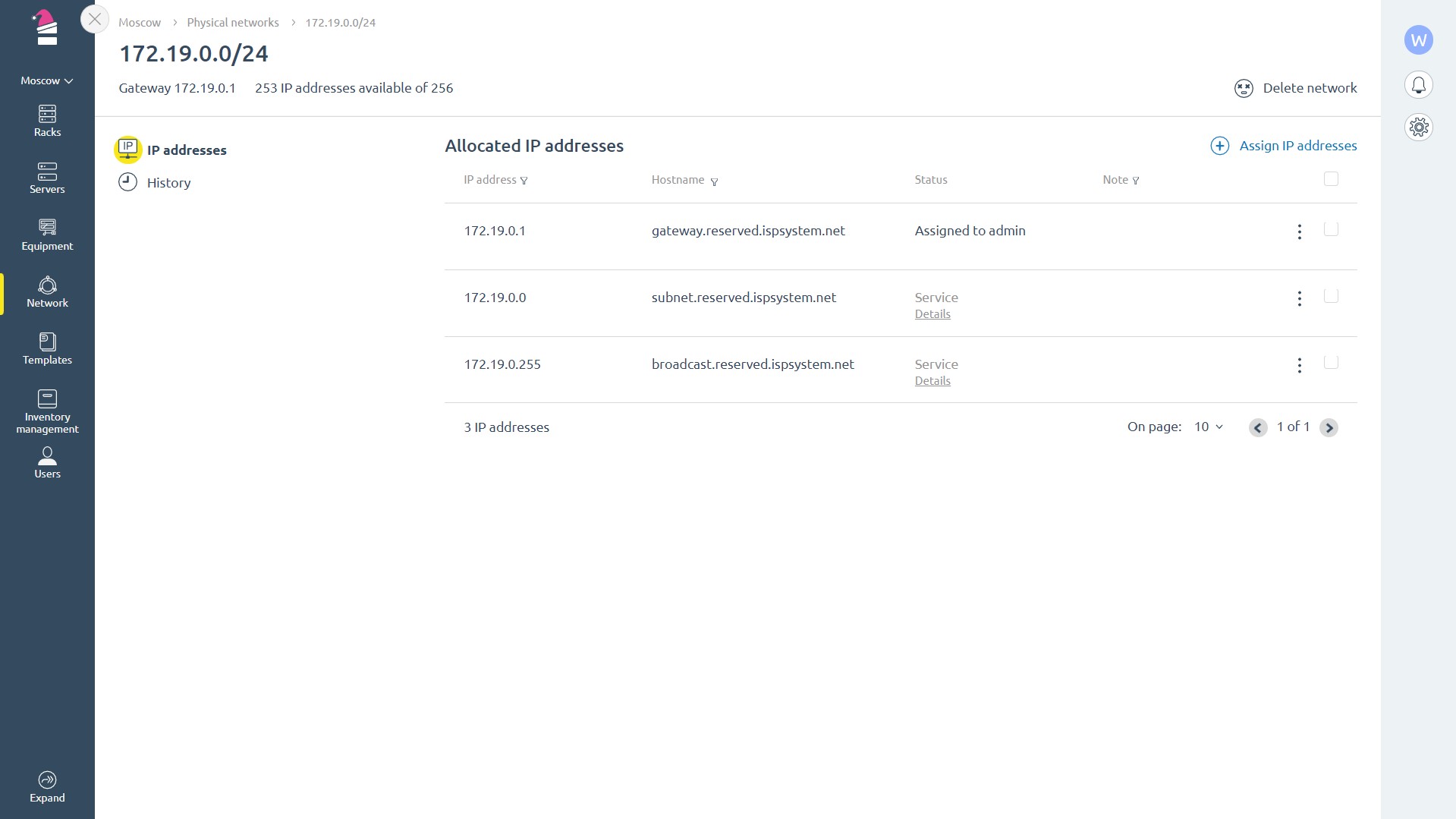This screenshot has height=819, width=1456.
Task: Close the network panel with X button
Action: pyautogui.click(x=95, y=19)
